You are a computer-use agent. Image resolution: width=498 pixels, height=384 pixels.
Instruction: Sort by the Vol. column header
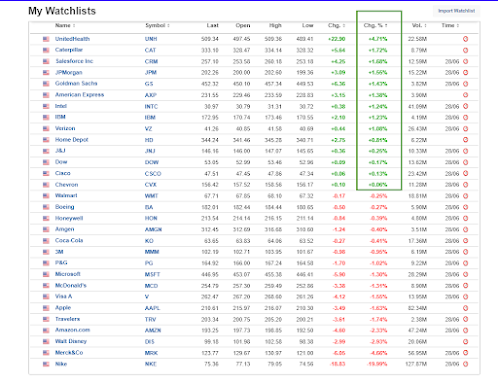click(419, 25)
